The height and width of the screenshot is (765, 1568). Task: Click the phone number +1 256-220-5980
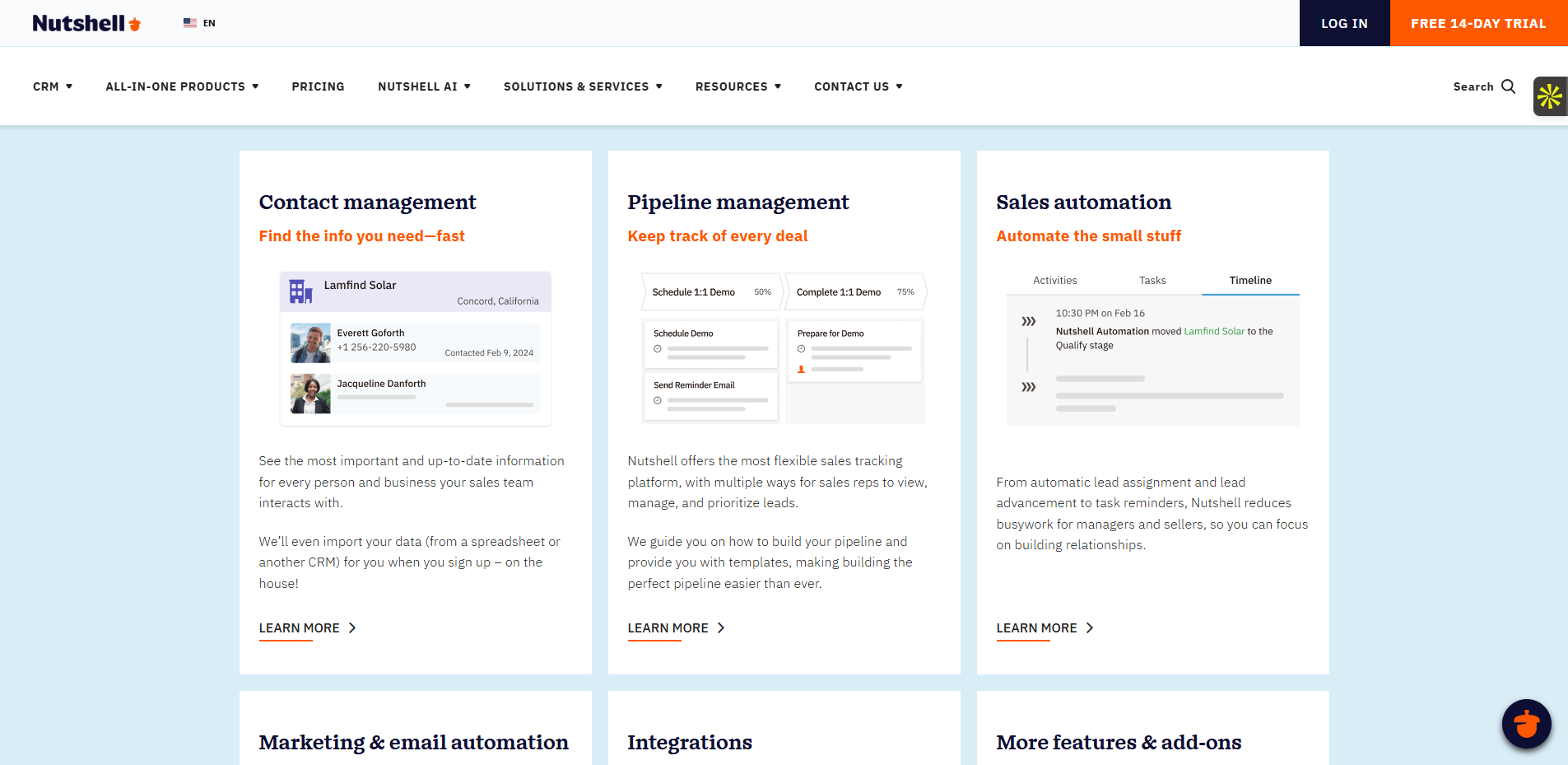point(376,348)
